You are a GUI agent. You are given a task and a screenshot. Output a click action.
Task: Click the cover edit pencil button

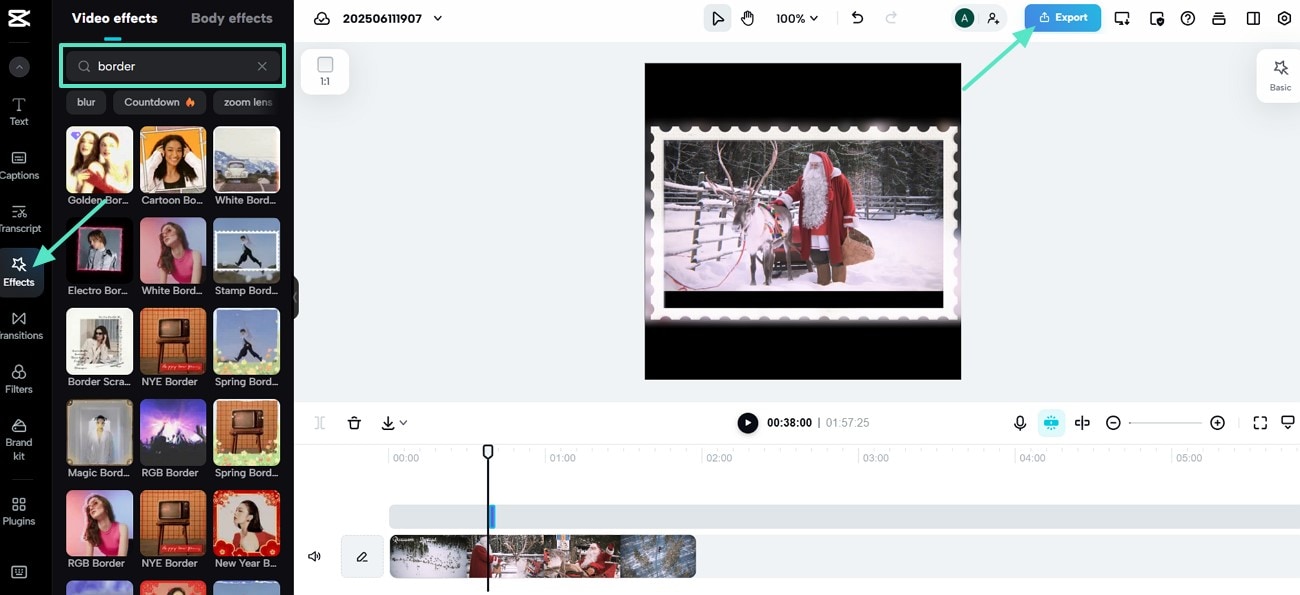click(x=362, y=557)
